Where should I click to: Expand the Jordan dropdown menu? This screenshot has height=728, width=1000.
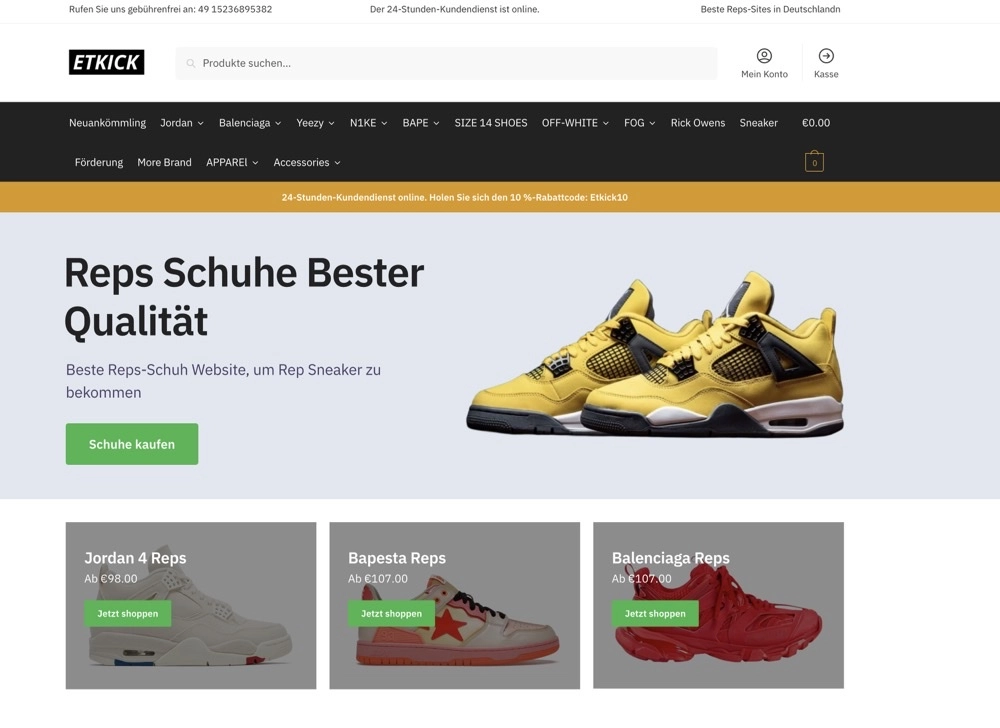click(x=182, y=123)
